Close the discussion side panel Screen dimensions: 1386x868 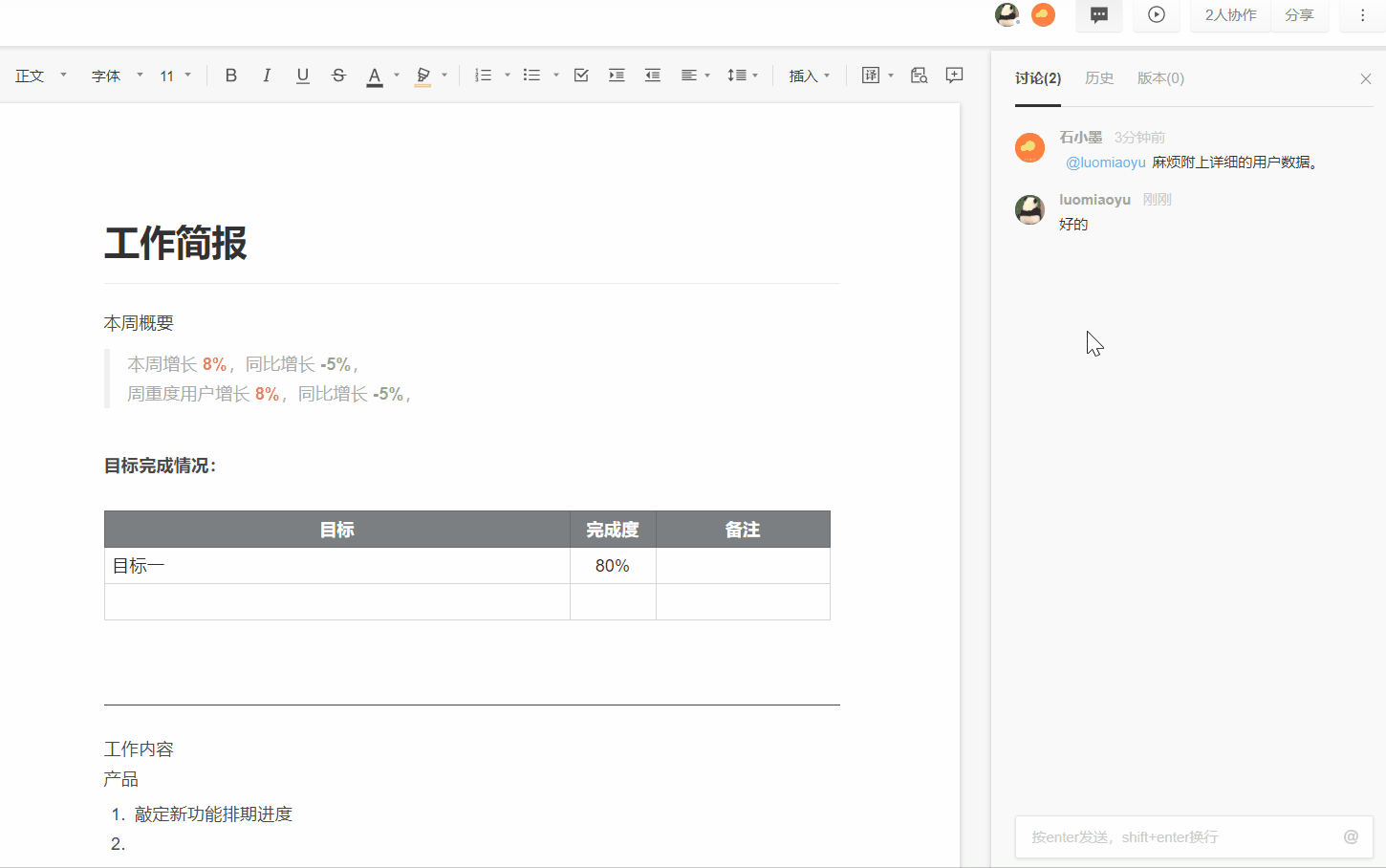point(1366,79)
